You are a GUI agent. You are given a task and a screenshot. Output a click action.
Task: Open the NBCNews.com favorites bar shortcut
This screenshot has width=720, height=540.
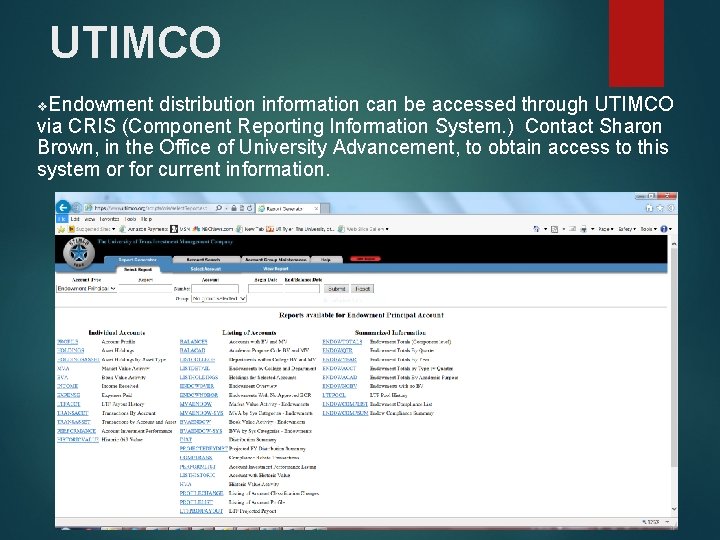coord(213,229)
